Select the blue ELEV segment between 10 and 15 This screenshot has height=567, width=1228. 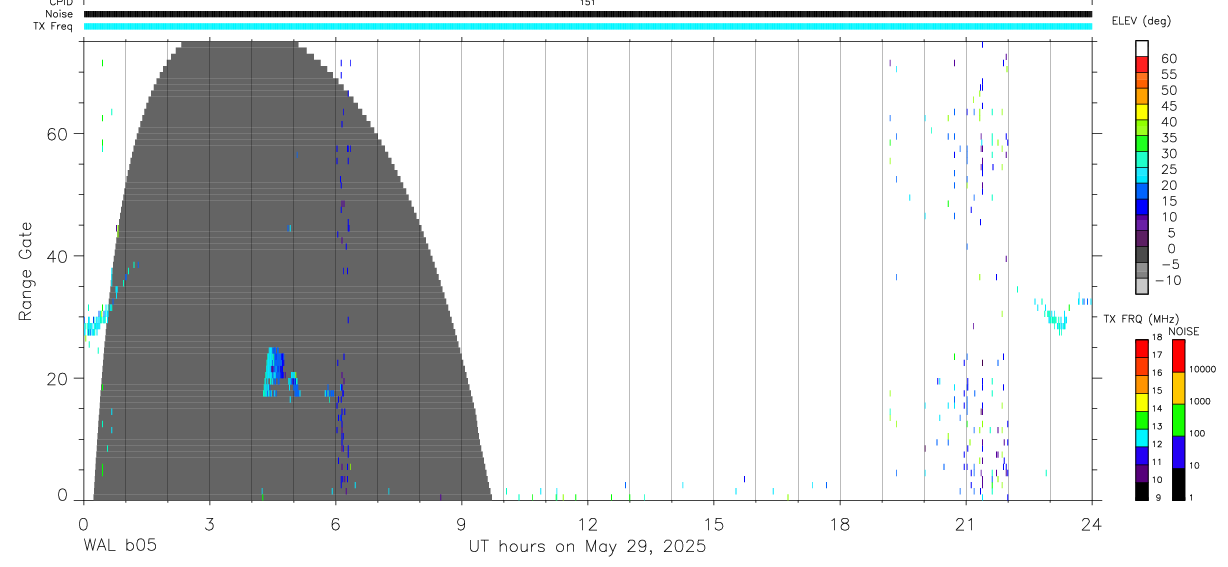pyautogui.click(x=1142, y=207)
